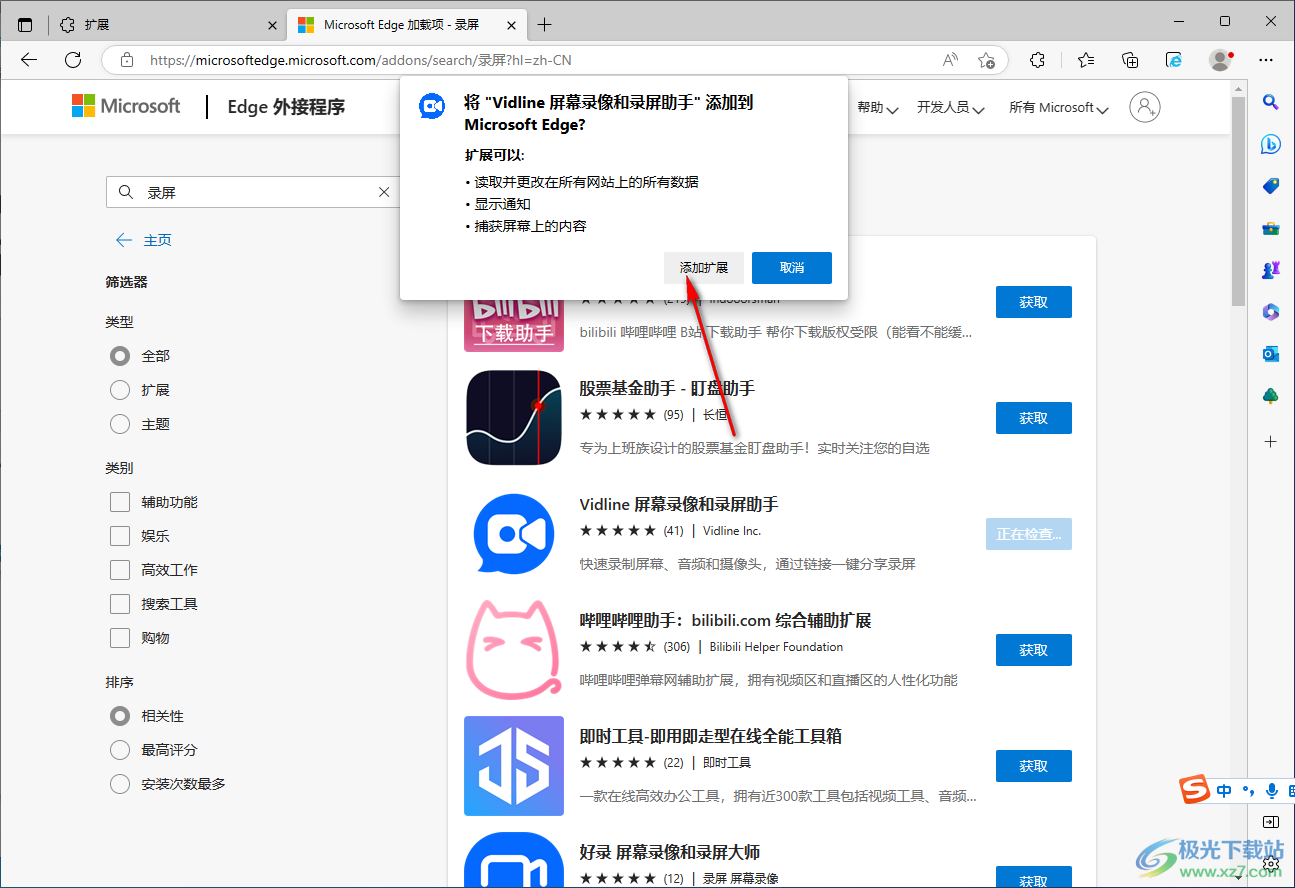The width and height of the screenshot is (1295, 888).
Task: Click the pink cat 哔哩哔哩助手 thumbnail
Action: [514, 650]
